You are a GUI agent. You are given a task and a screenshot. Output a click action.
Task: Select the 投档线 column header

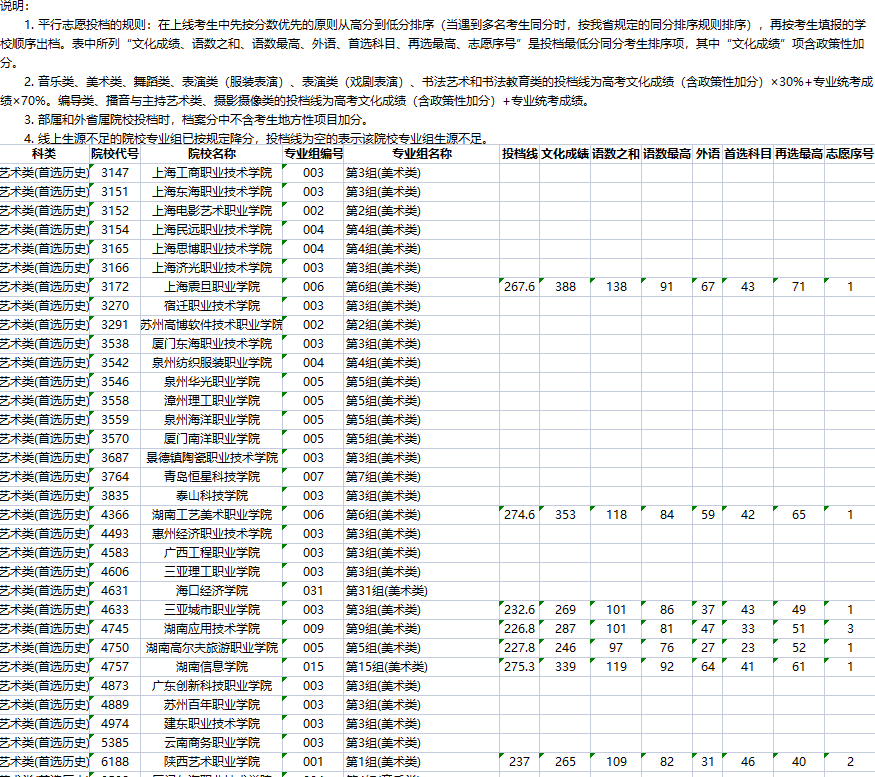coord(519,154)
